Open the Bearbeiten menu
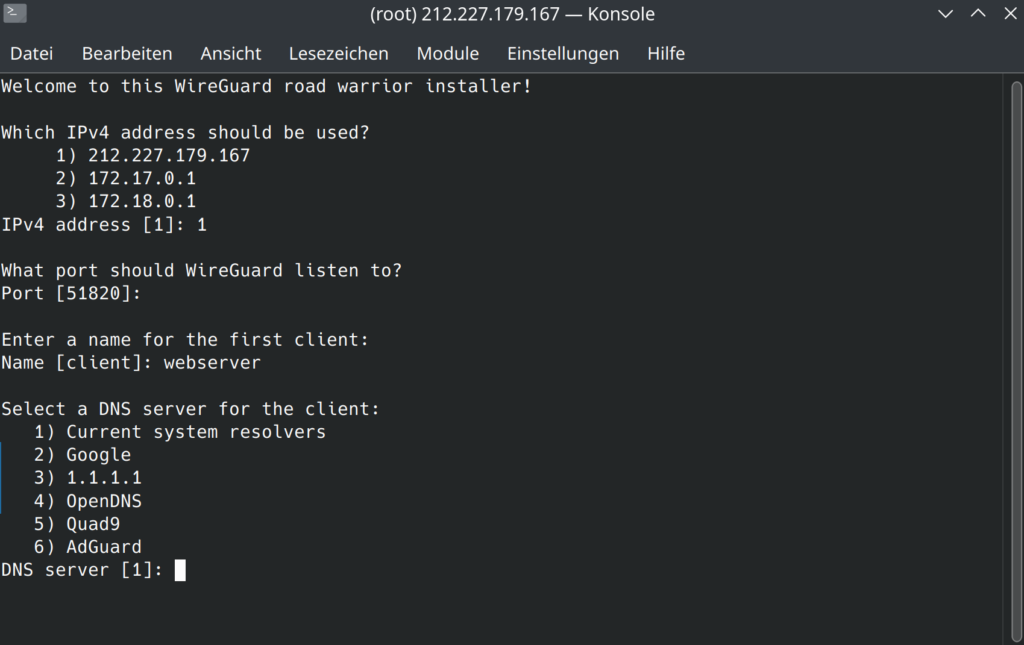The image size is (1024, 645). (127, 54)
